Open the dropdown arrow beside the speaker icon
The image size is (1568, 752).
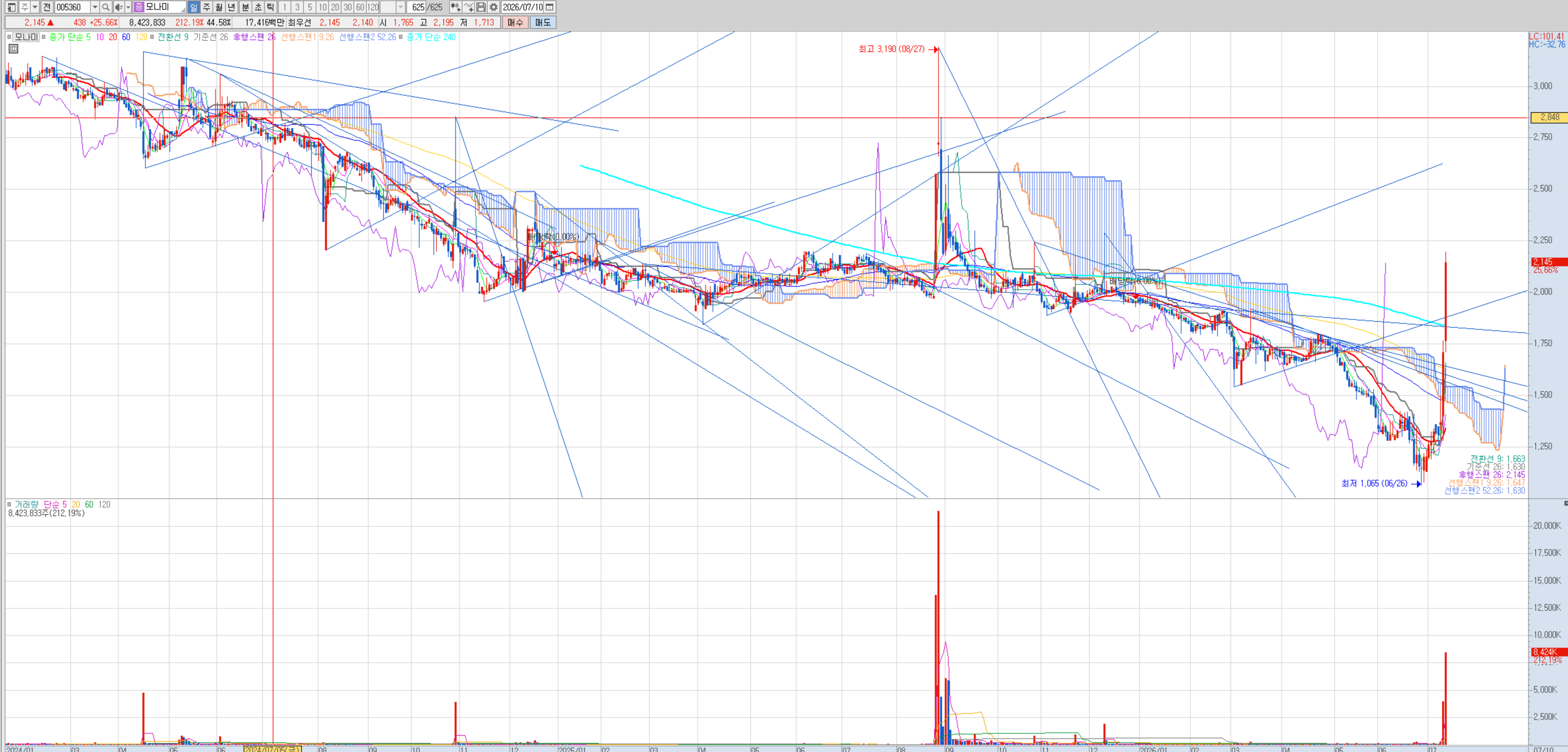[x=128, y=7]
